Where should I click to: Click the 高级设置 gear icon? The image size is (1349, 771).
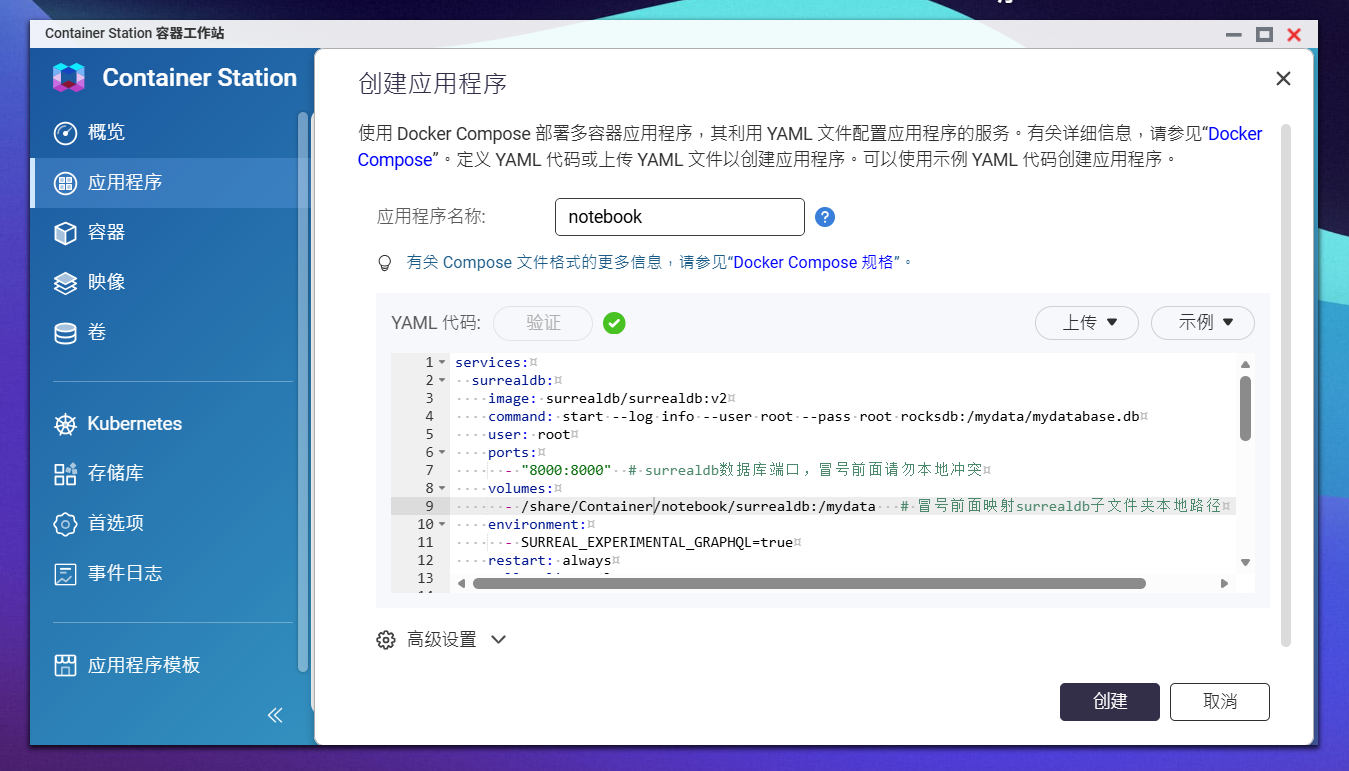tap(386, 640)
